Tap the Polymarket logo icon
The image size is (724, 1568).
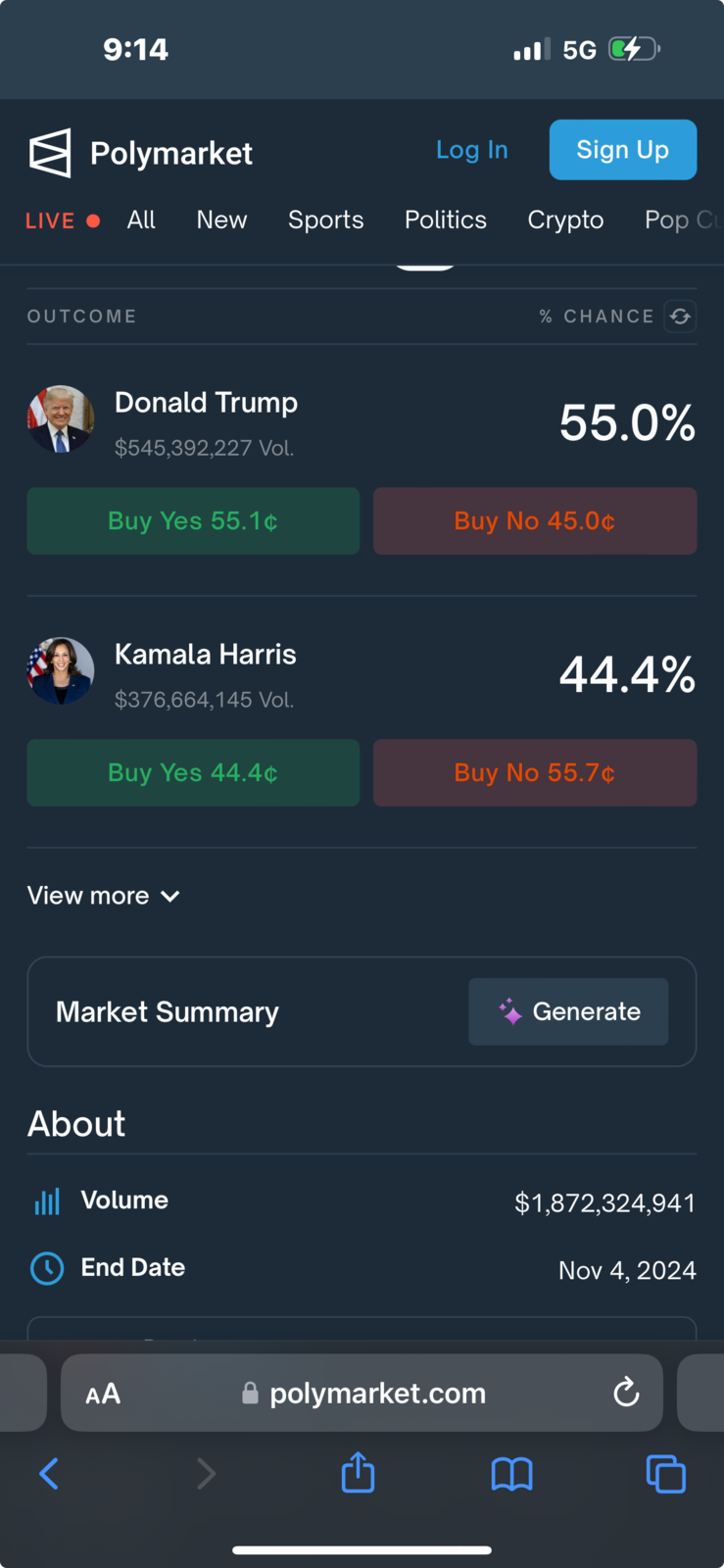tap(50, 153)
